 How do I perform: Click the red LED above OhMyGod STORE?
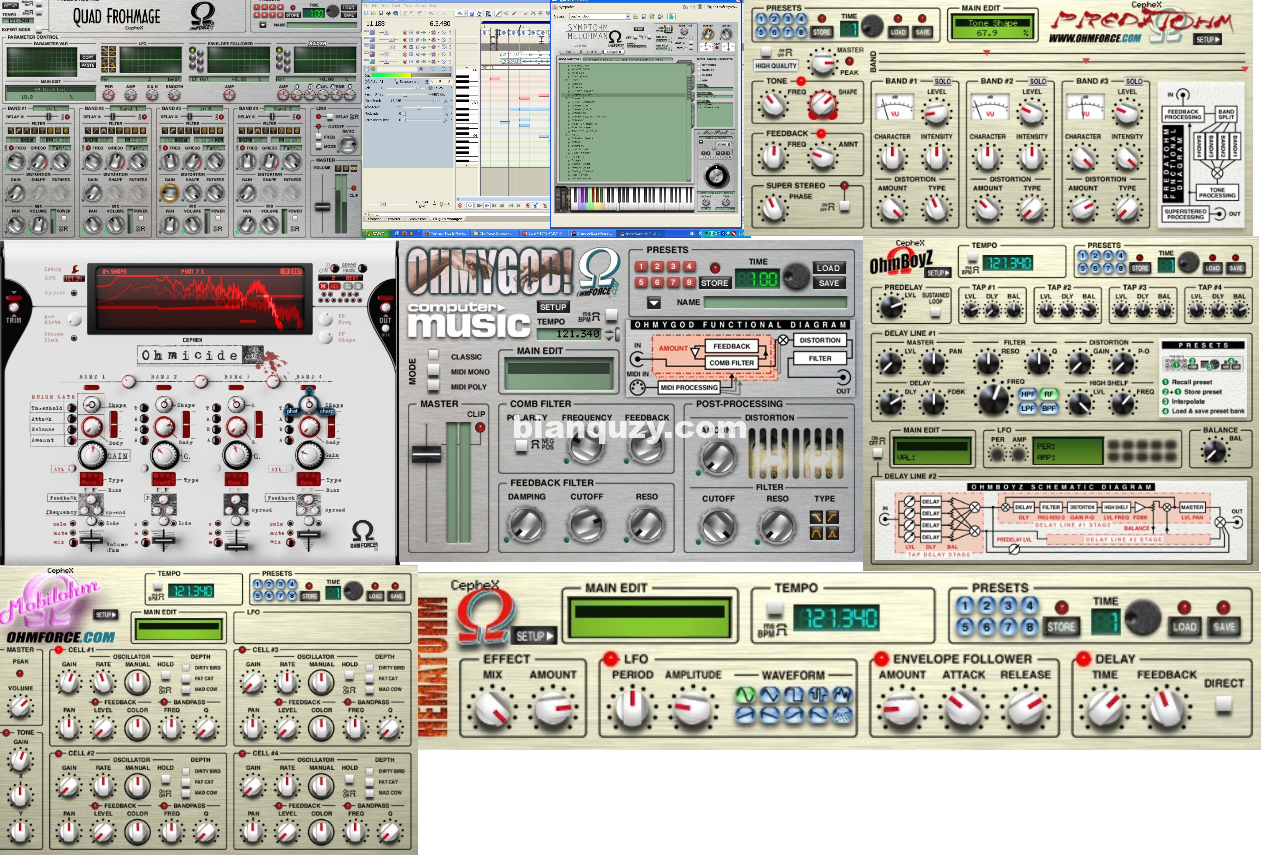pos(714,267)
